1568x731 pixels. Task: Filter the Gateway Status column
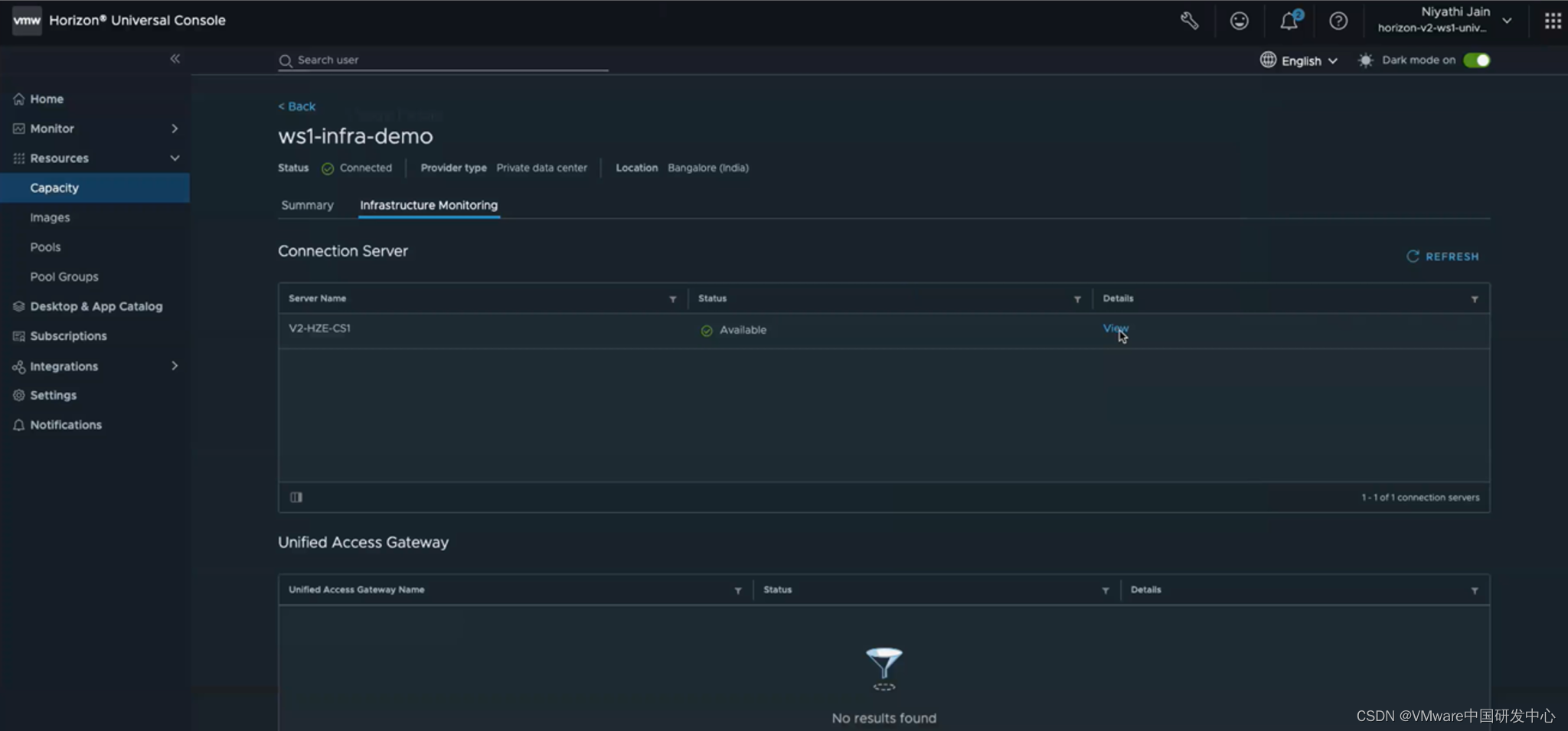click(x=1106, y=591)
